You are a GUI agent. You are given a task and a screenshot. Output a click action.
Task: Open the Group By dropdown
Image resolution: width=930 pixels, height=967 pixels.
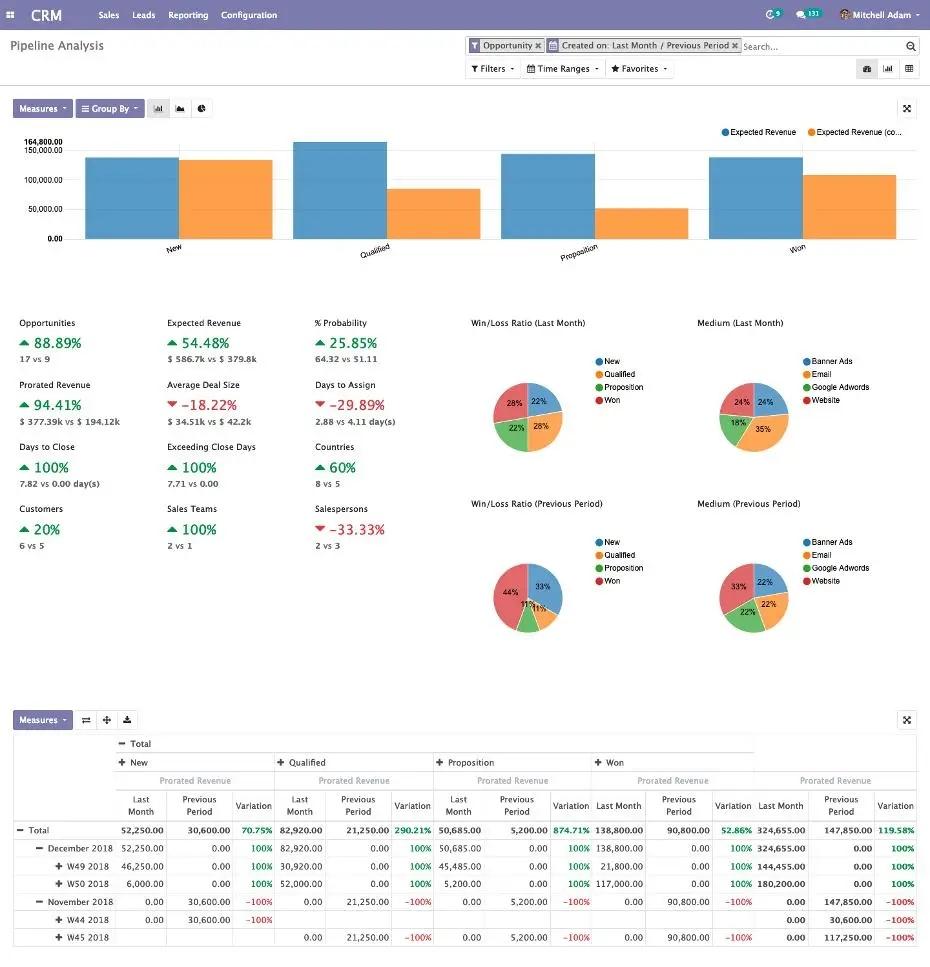click(110, 108)
